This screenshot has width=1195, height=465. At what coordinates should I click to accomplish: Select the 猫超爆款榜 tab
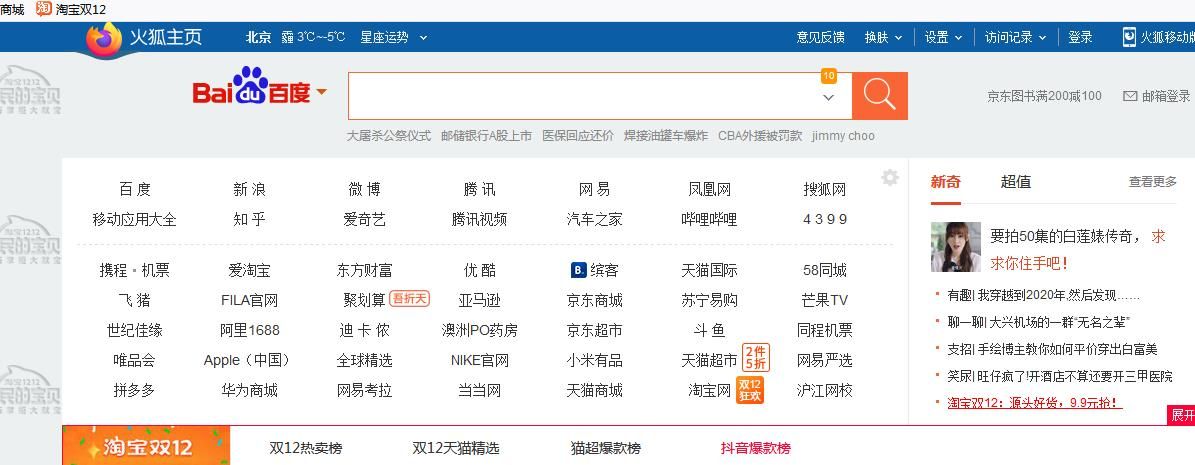(x=606, y=448)
